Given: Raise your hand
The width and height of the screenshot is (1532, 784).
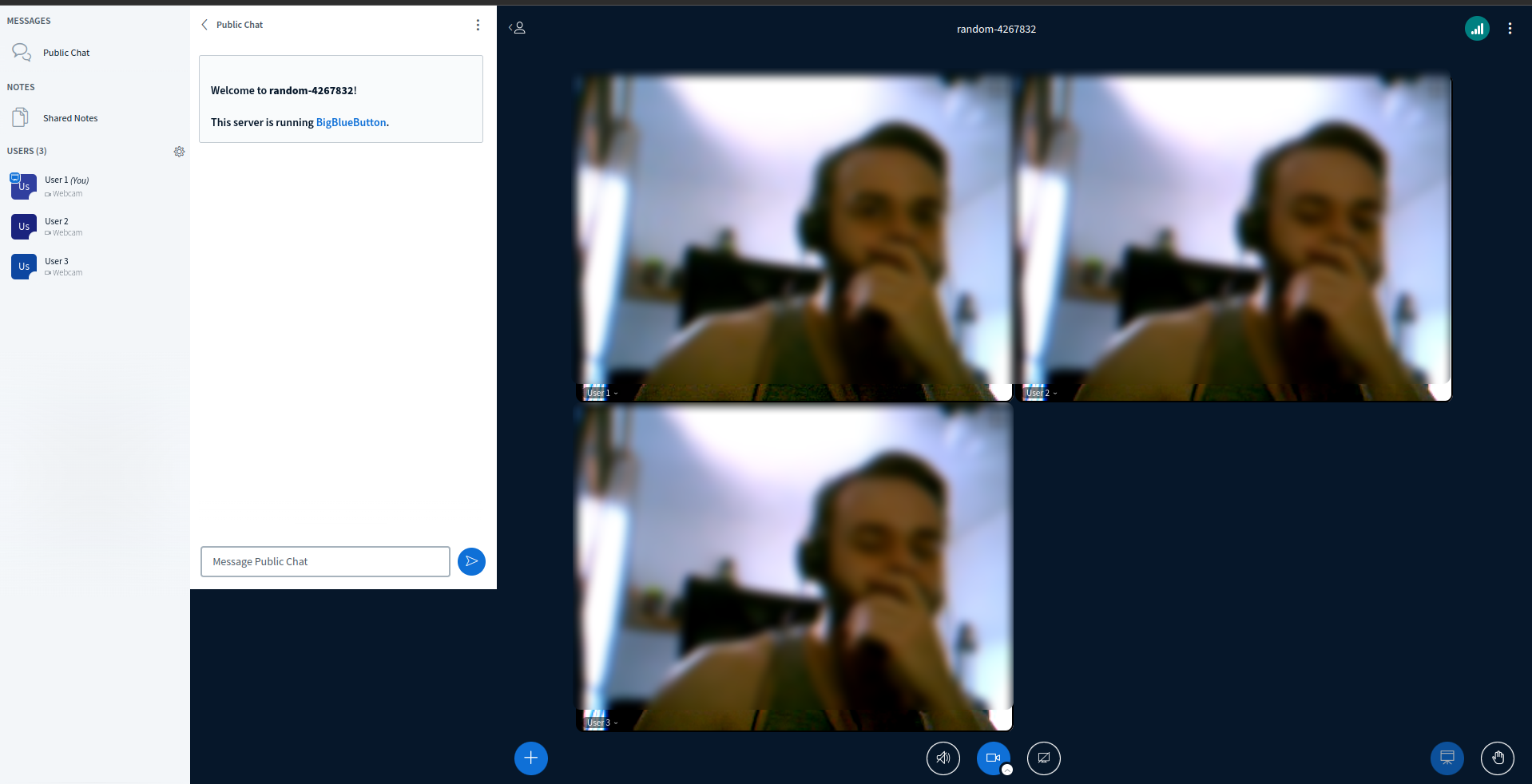Looking at the screenshot, I should pos(1498,758).
